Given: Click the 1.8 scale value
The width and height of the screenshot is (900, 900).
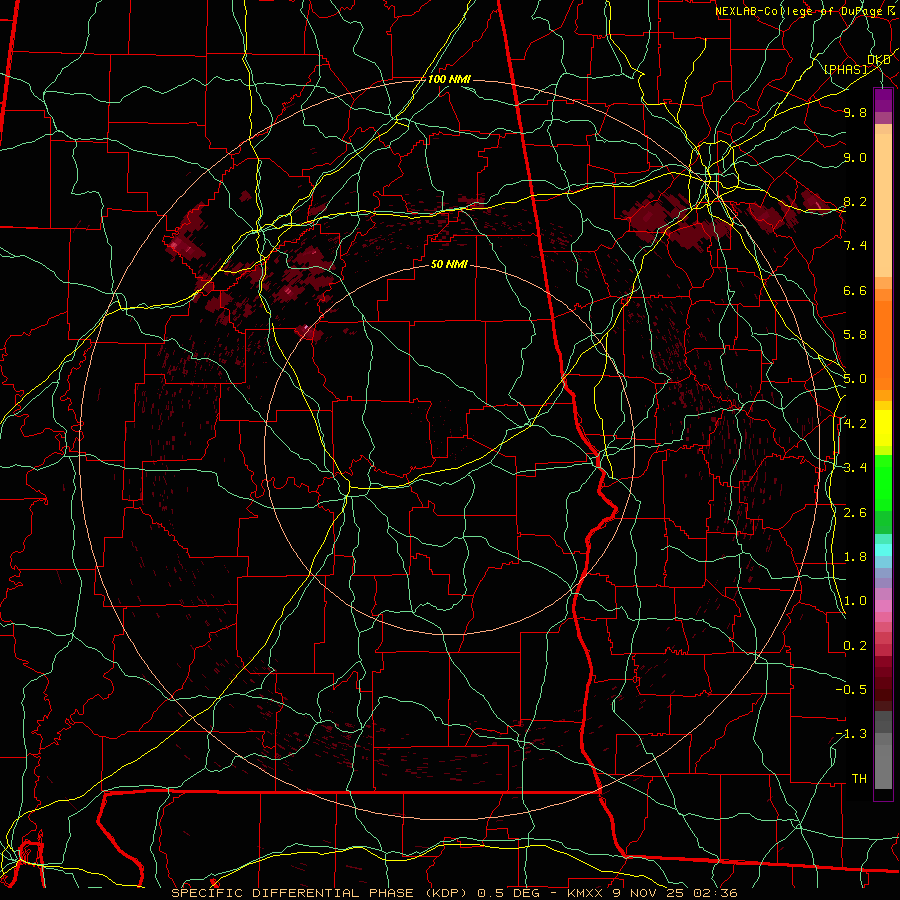Looking at the screenshot, I should pos(855,557).
